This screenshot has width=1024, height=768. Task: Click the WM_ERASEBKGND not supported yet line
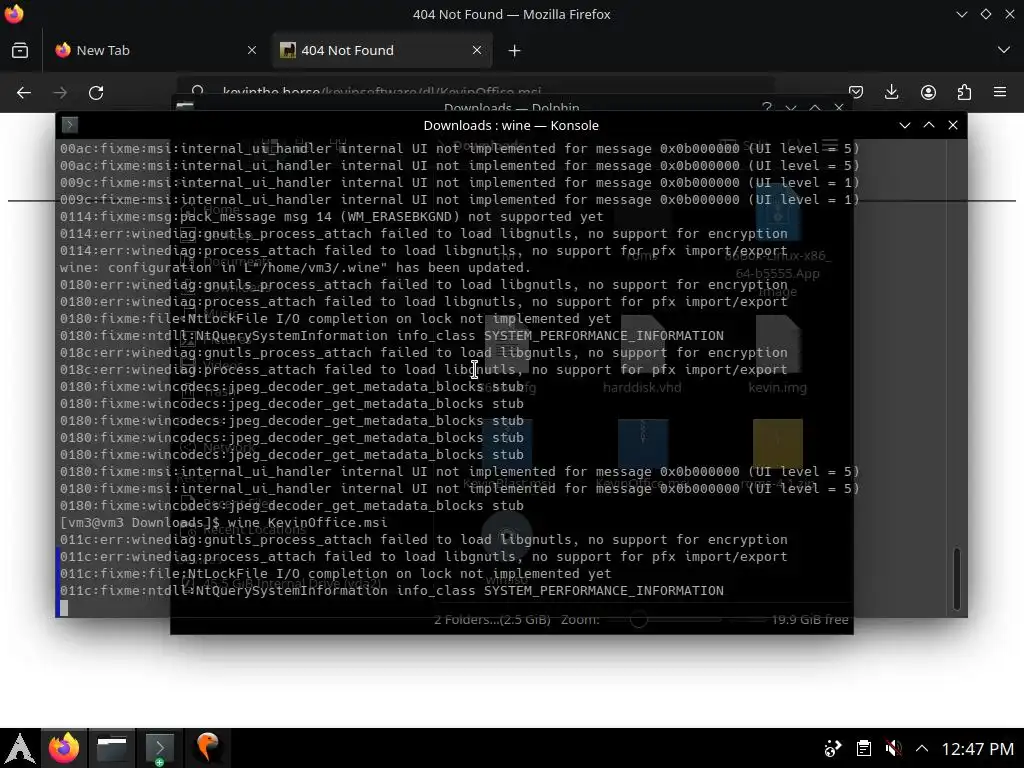[x=332, y=217]
